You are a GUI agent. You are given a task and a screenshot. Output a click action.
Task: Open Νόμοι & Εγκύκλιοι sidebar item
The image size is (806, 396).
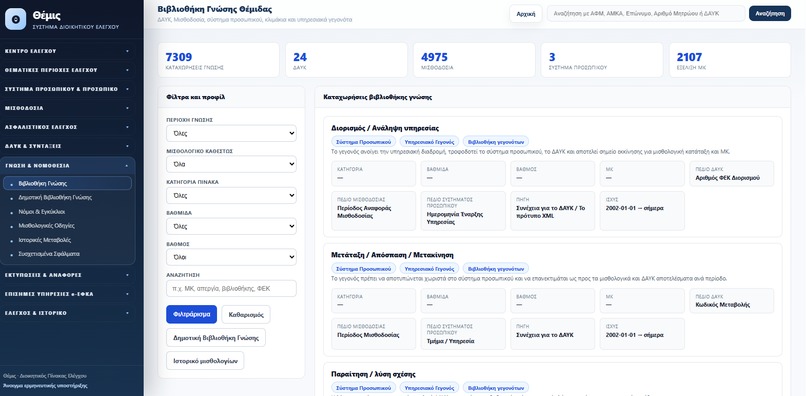(x=67, y=211)
